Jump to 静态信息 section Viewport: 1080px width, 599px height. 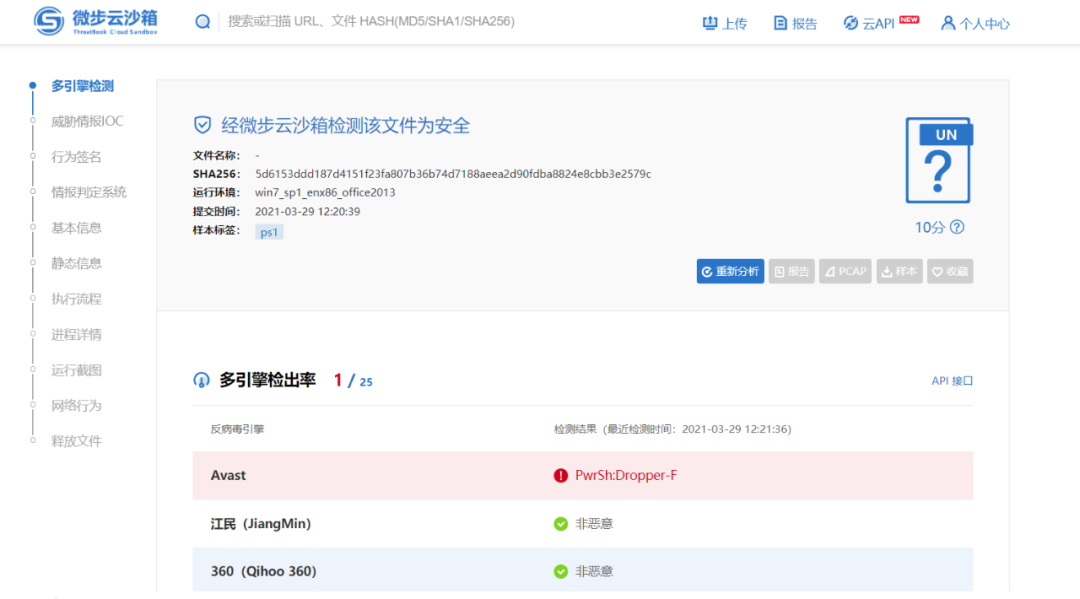point(76,263)
